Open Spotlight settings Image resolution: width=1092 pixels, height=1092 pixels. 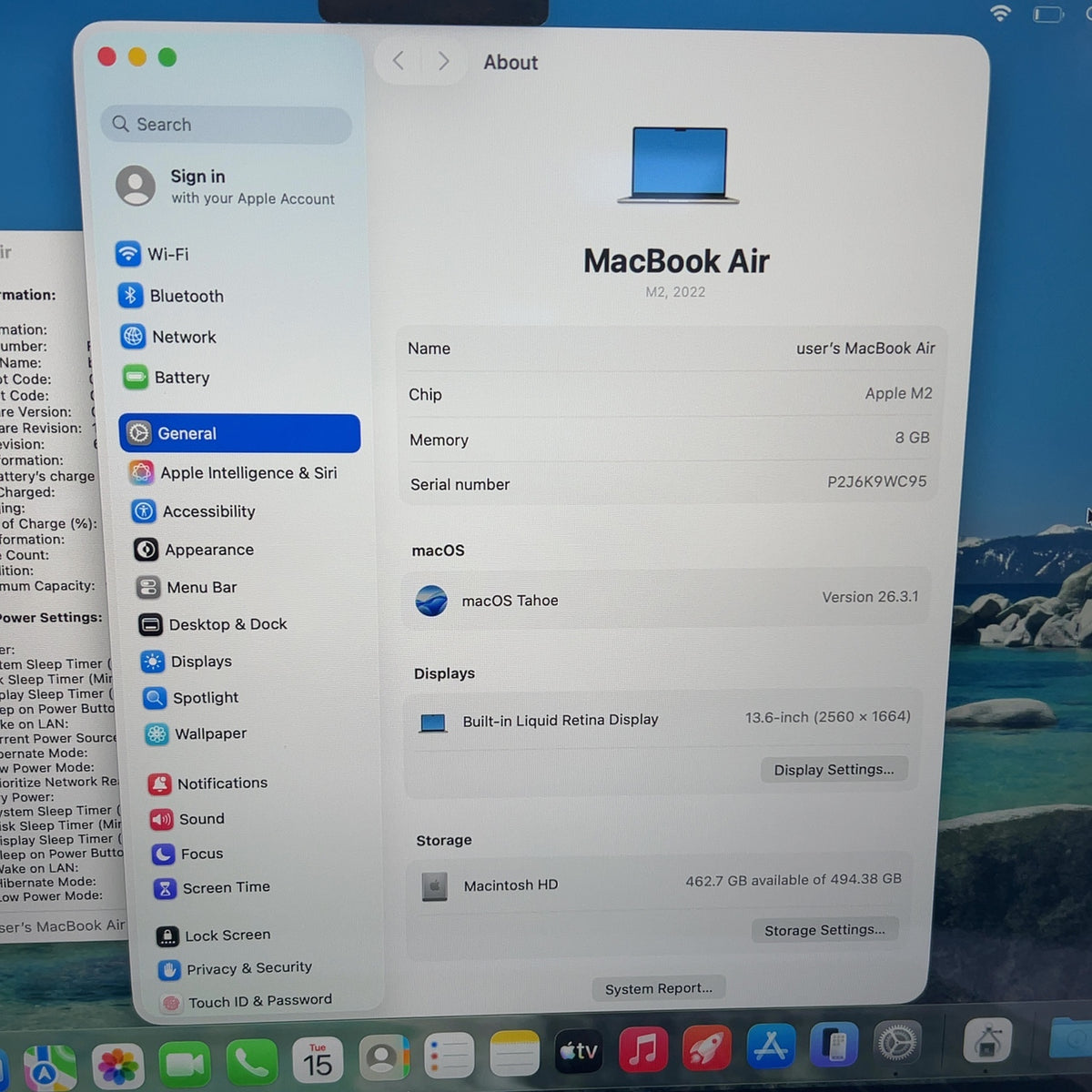coord(192,698)
